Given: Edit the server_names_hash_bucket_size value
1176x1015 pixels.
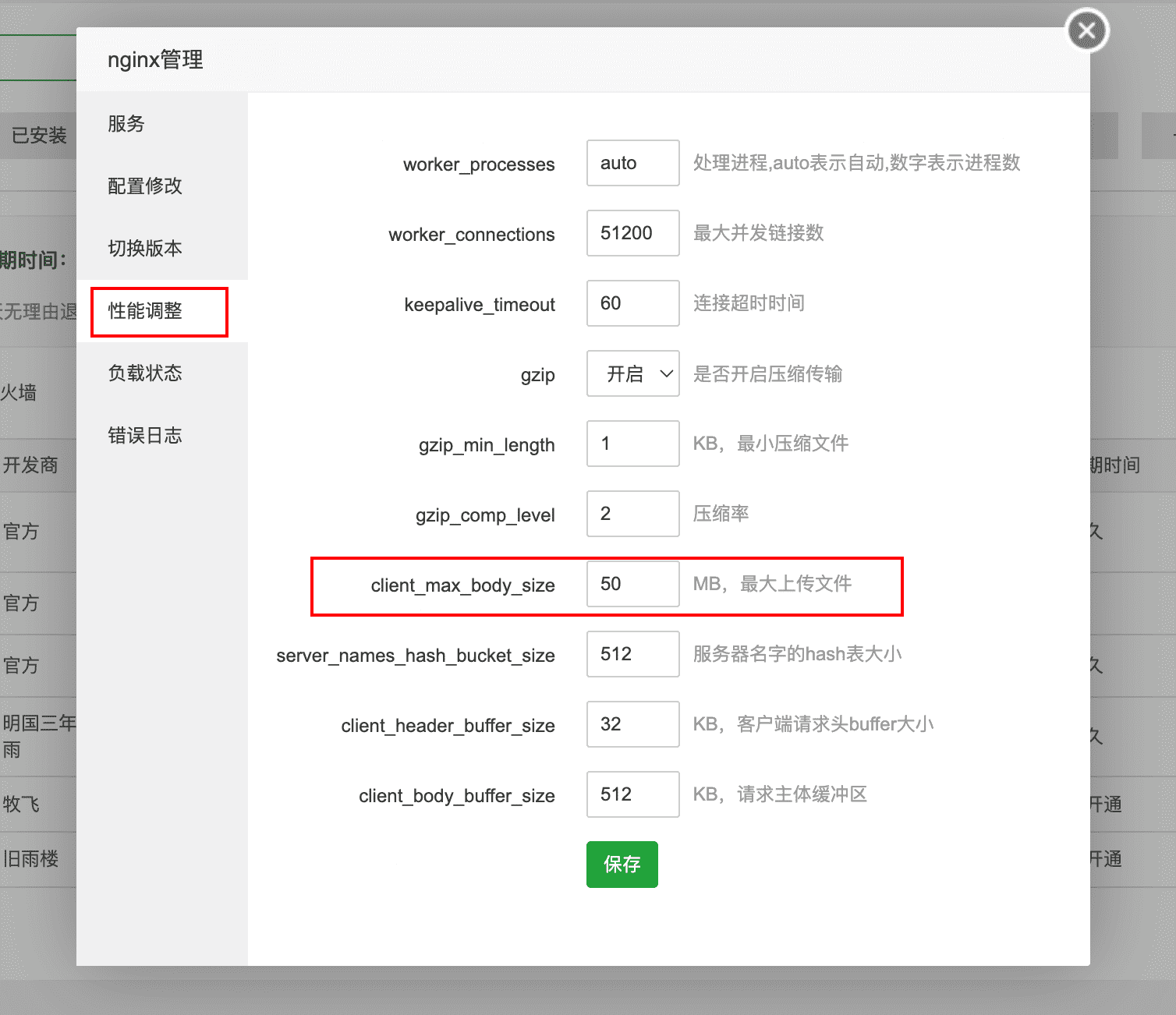Looking at the screenshot, I should tap(632, 654).
